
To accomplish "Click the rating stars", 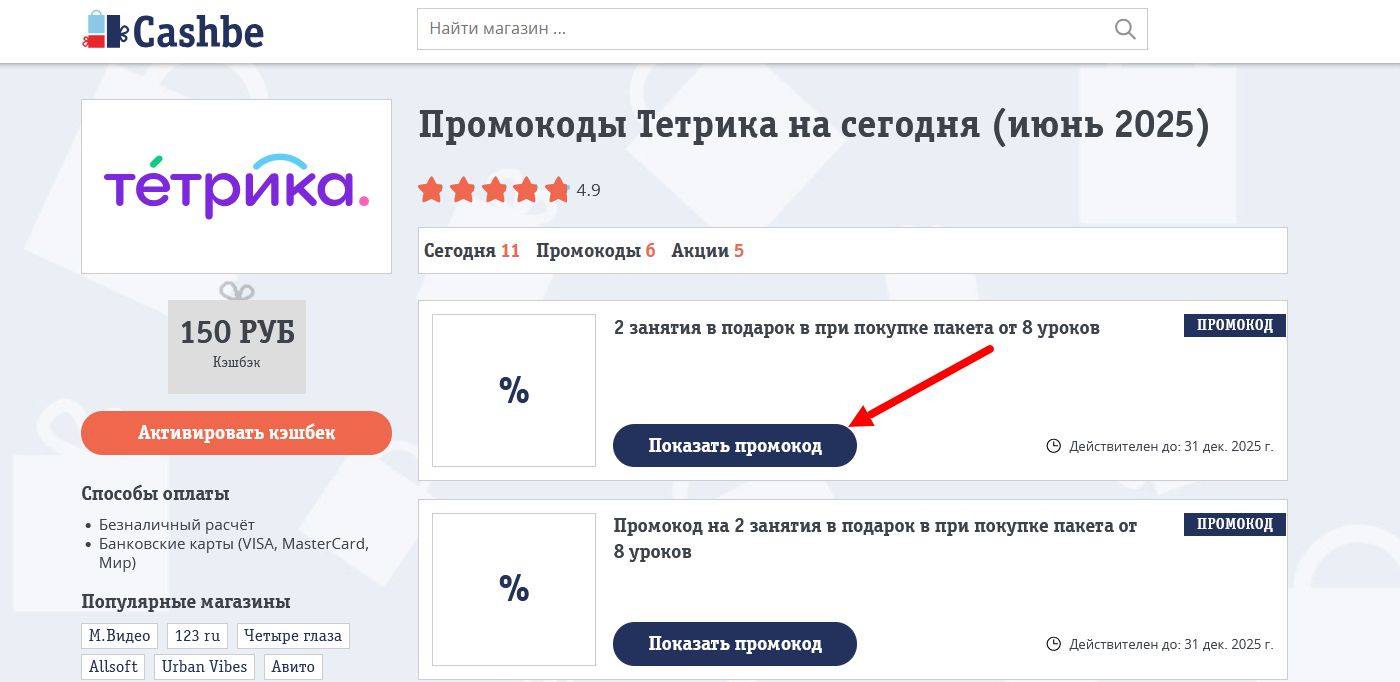I will 494,189.
